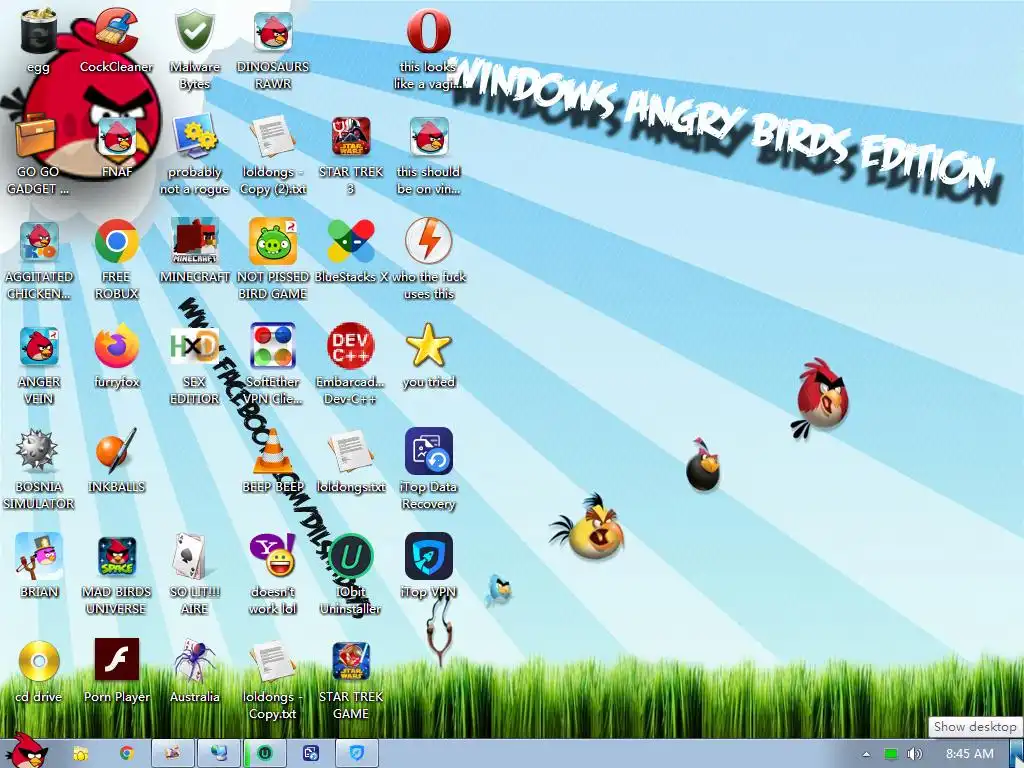Select the furryfox Firefox icon
The height and width of the screenshot is (768, 1024).
116,345
